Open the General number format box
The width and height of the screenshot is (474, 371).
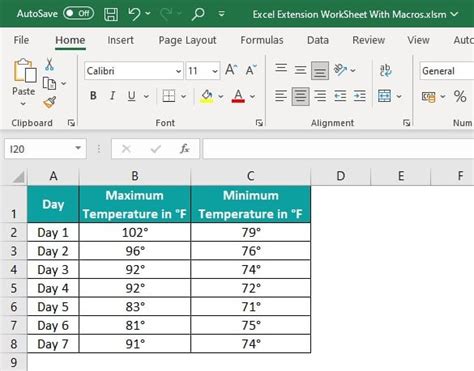pyautogui.click(x=447, y=71)
